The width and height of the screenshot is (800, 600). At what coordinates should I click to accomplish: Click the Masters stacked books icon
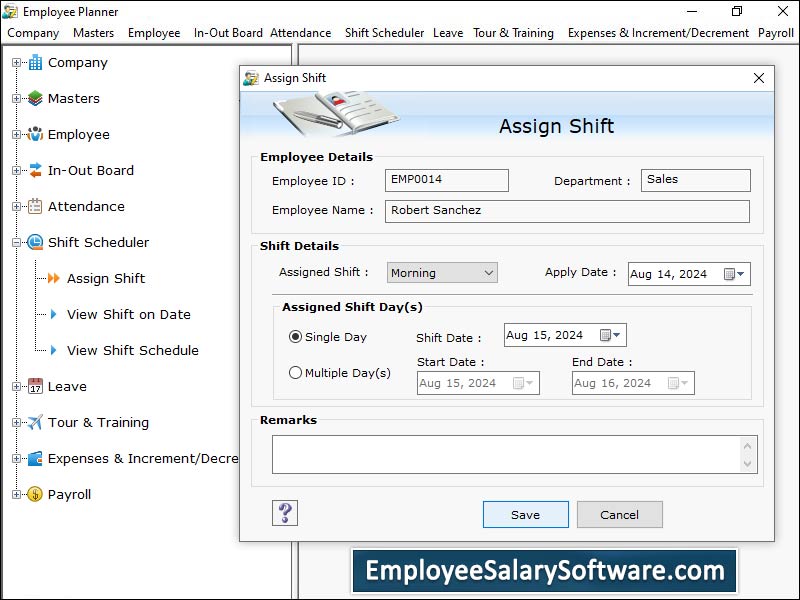[35, 98]
